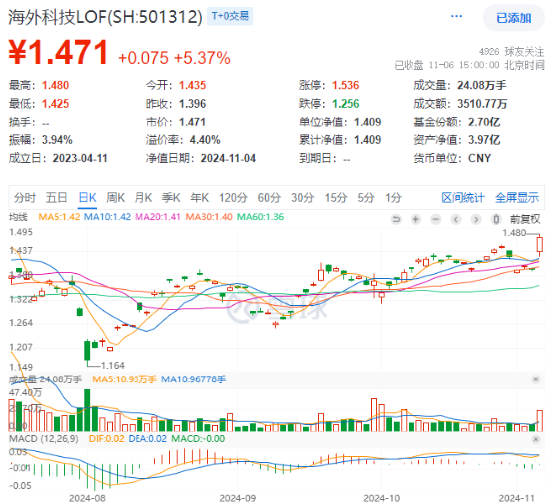Click the scroll chart left arrow icon
The height and width of the screenshot is (504, 550).
tap(456, 220)
